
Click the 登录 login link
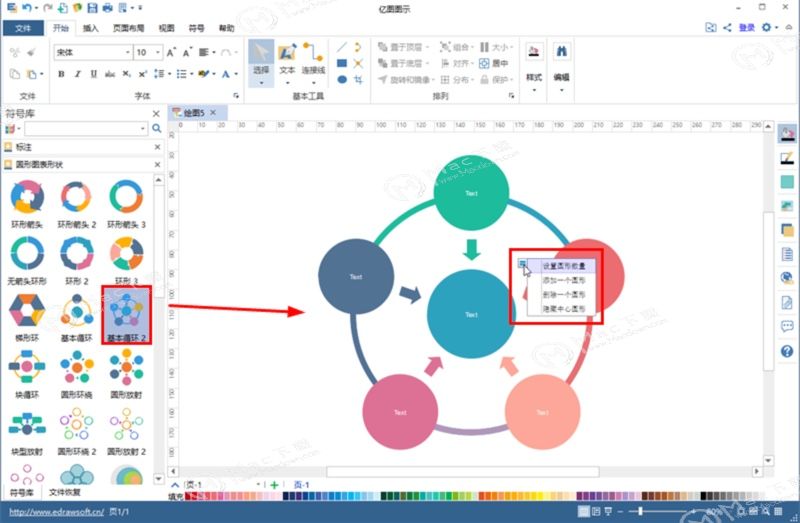click(746, 28)
